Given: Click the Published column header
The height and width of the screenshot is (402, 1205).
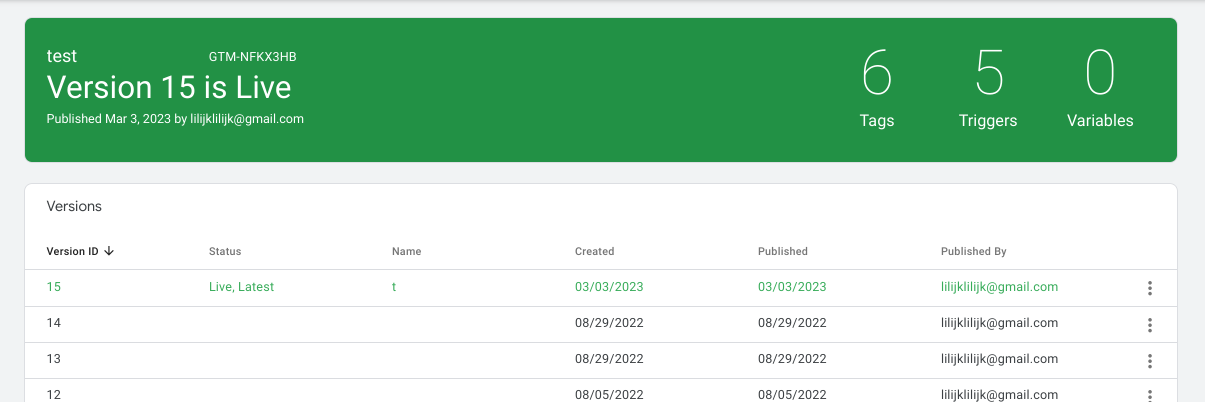Looking at the screenshot, I should (x=783, y=251).
